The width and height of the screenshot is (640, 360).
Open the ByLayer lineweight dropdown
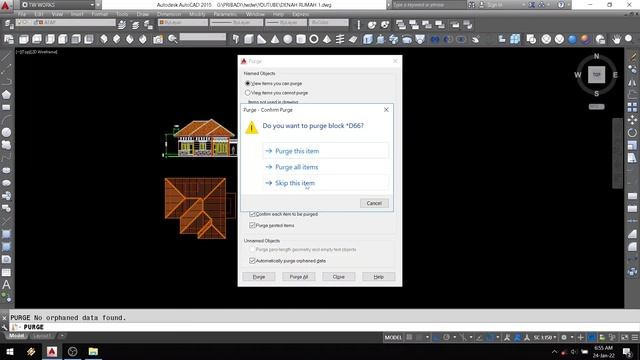[286, 22]
